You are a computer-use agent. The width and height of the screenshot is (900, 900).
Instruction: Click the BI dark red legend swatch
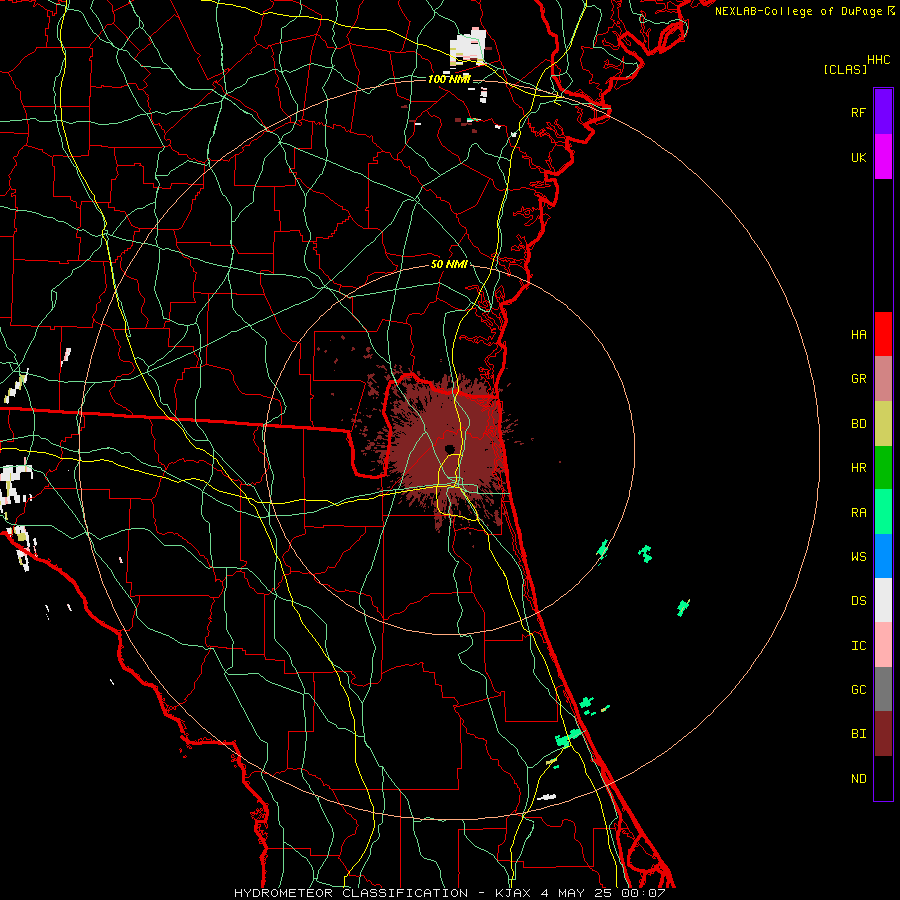(883, 734)
